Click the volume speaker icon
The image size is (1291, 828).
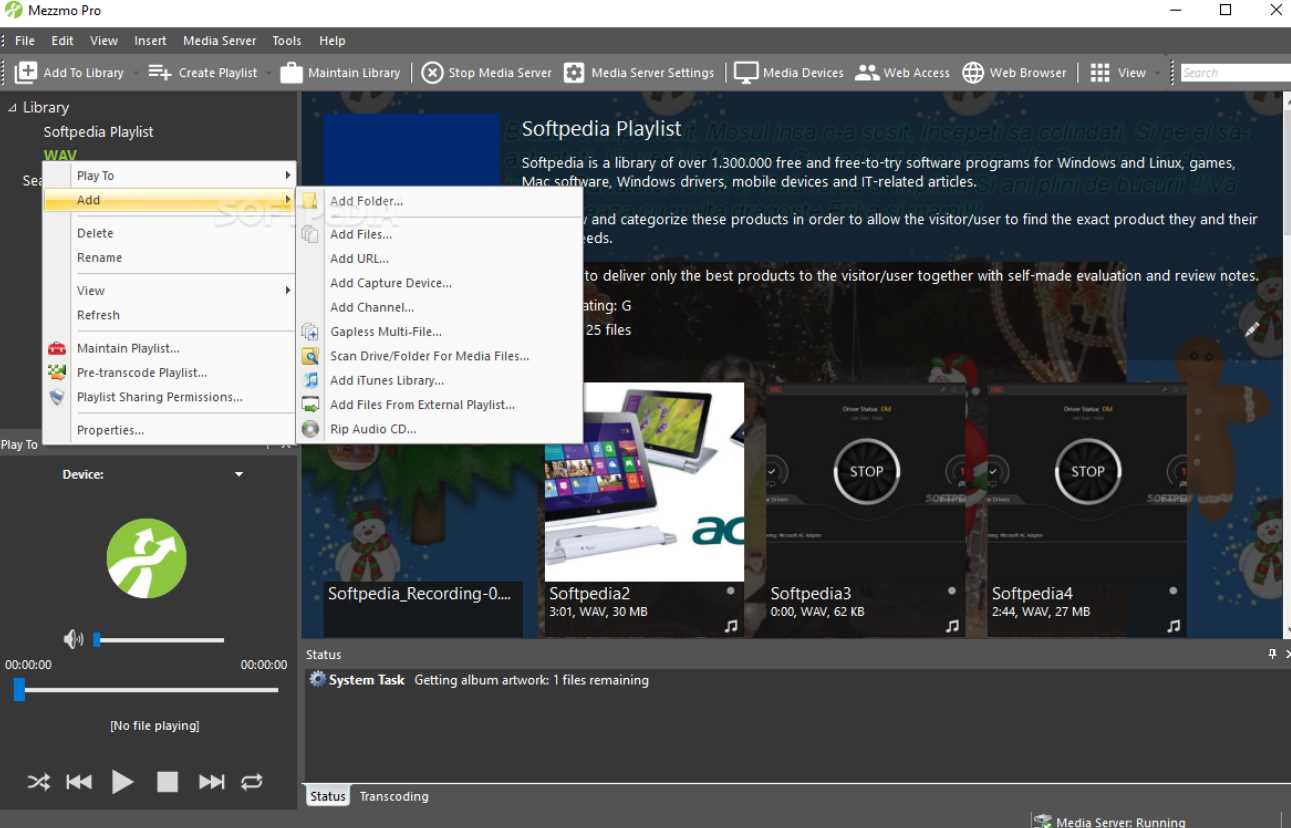point(73,639)
